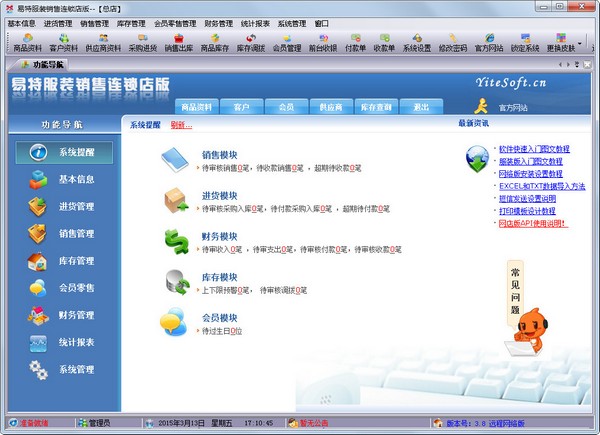Screen dimensions: 600x435
Task: Click 财务模块 heading
Action: 220,236
